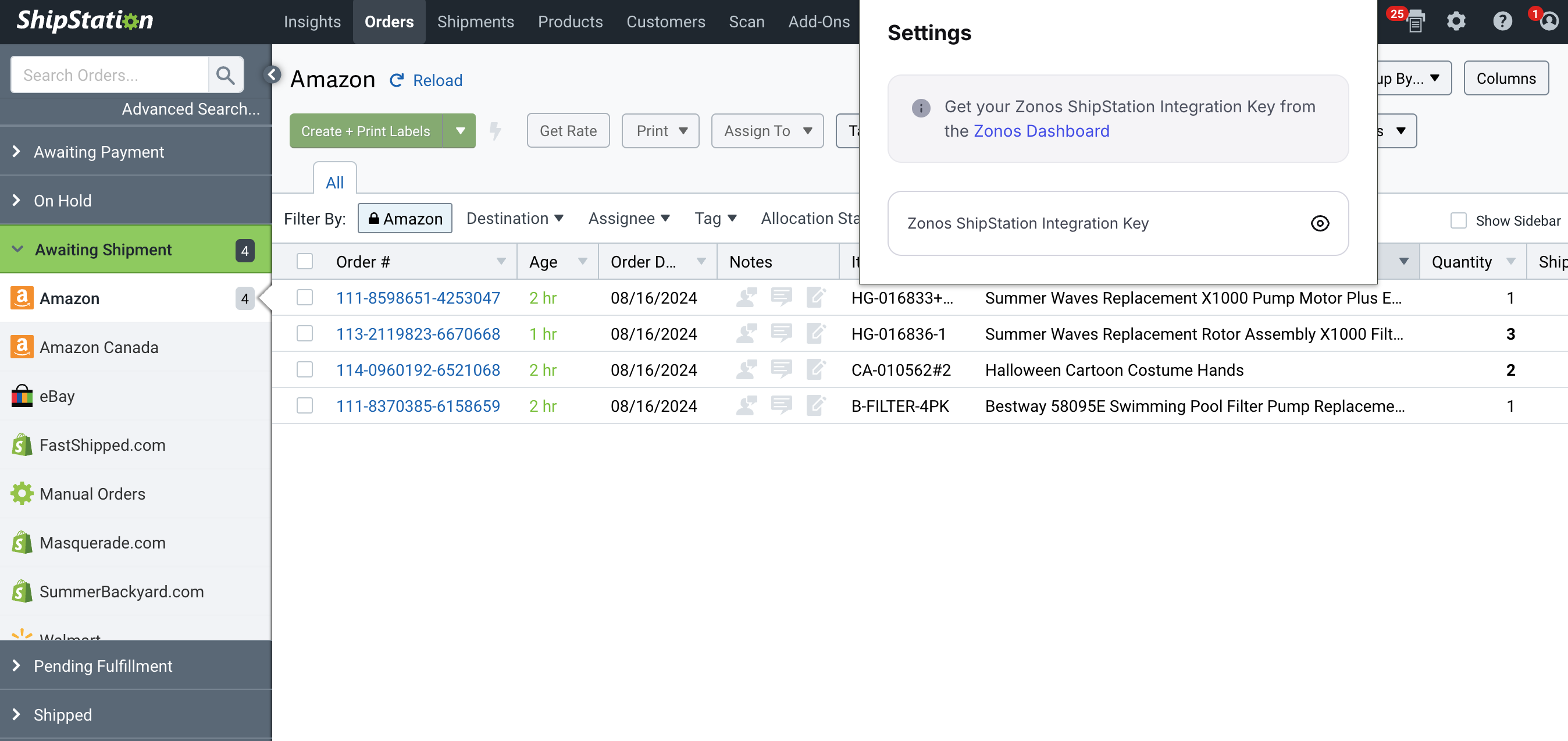The width and height of the screenshot is (1568, 741).
Task: Open the Zonos Dashboard link
Action: point(1042,131)
